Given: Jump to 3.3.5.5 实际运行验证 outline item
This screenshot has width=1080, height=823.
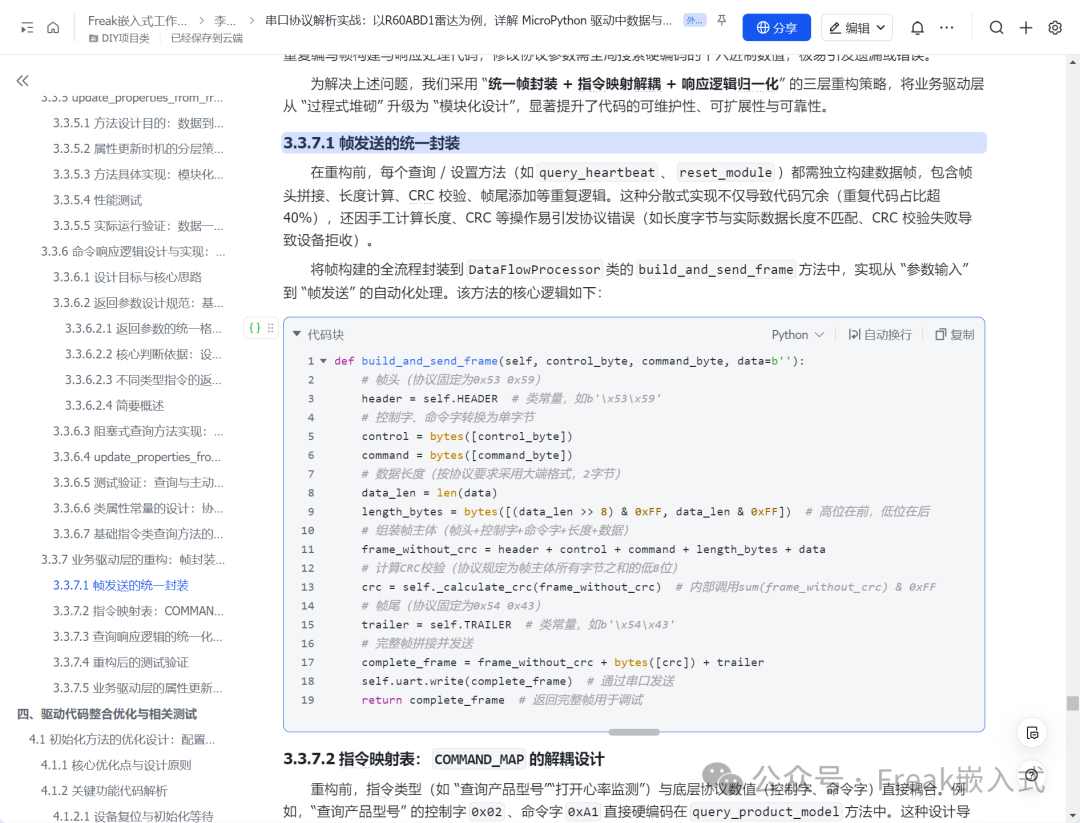Looking at the screenshot, I should (138, 226).
